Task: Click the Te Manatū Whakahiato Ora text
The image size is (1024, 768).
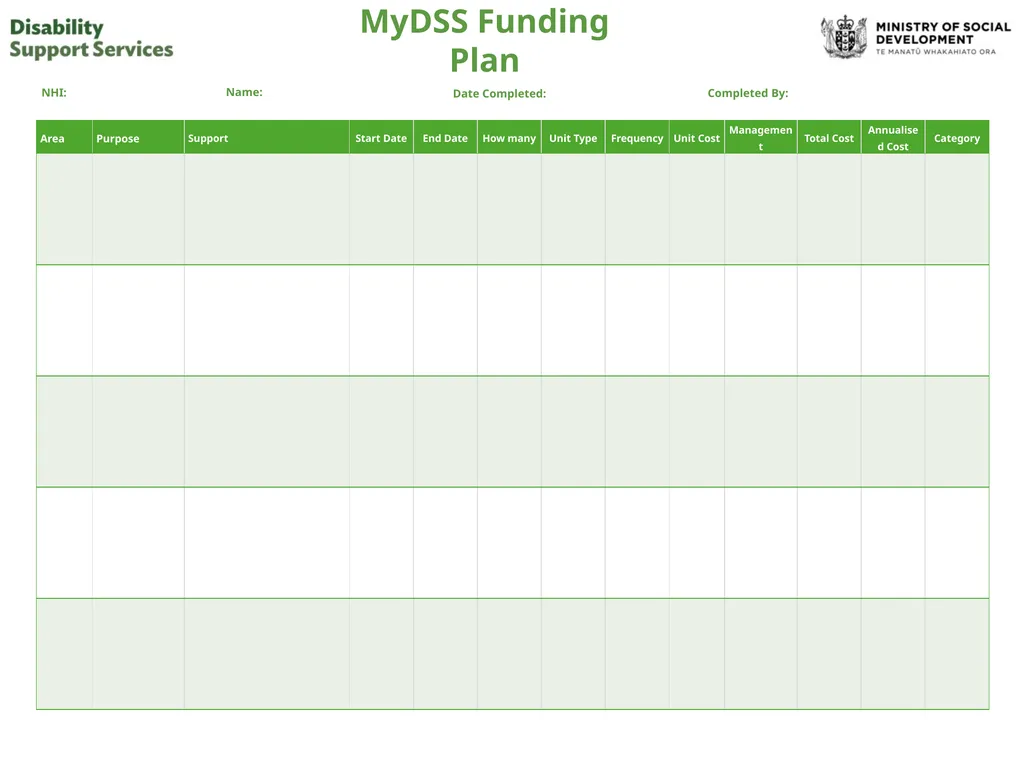Action: coord(936,52)
